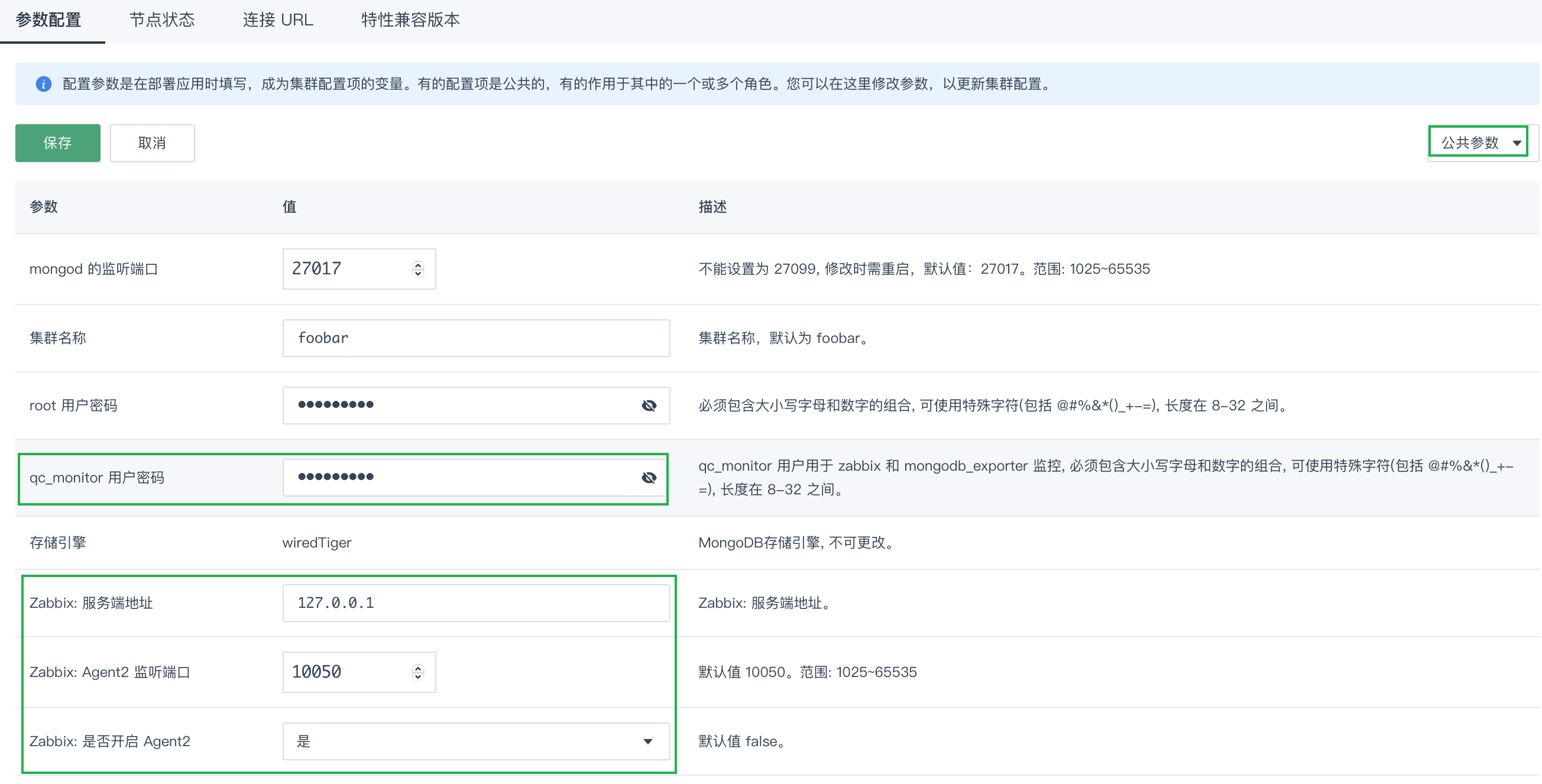Click the root 用户密码 password field
This screenshot has width=1542, height=784.
coord(476,406)
